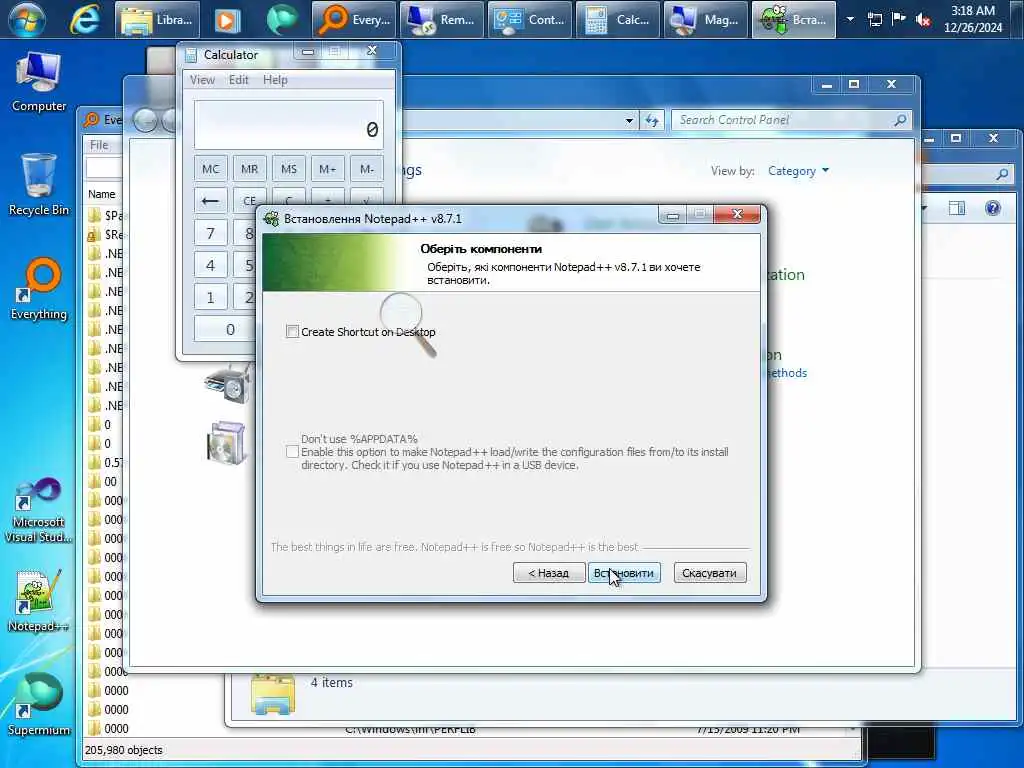Open Supermium desktop shortcut
Image resolution: width=1024 pixels, height=768 pixels.
click(39, 705)
